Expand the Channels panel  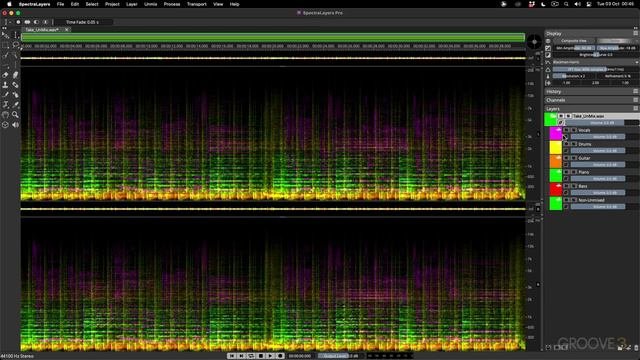(x=591, y=100)
